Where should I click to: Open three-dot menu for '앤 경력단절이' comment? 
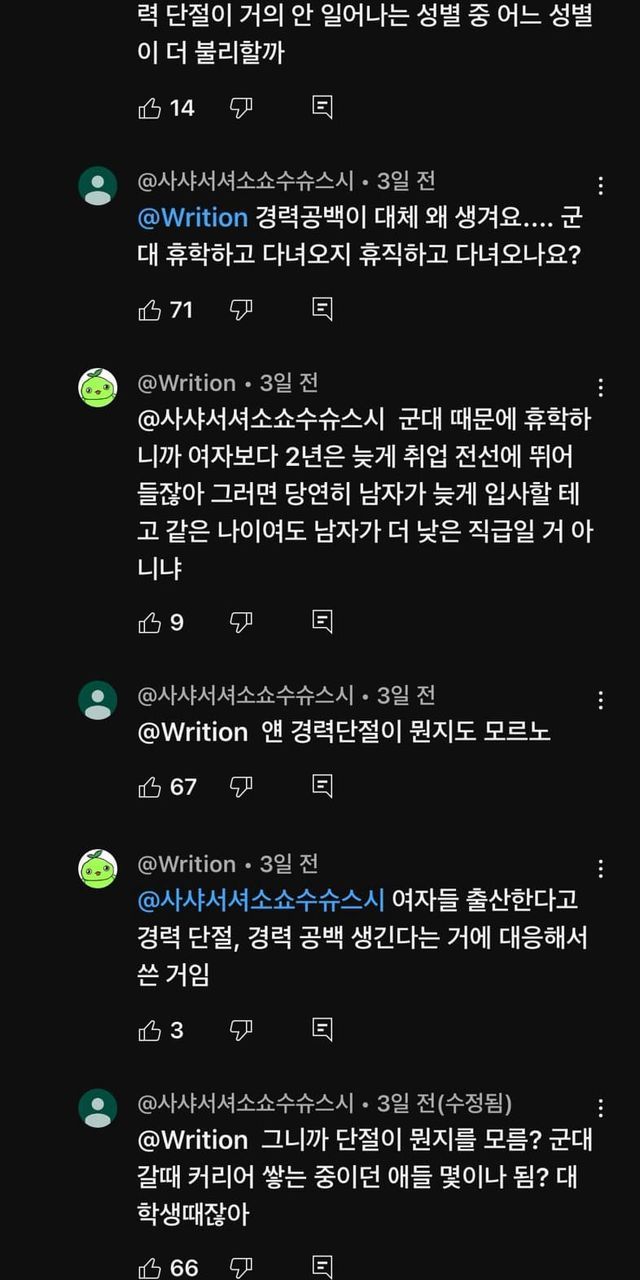coord(600,700)
